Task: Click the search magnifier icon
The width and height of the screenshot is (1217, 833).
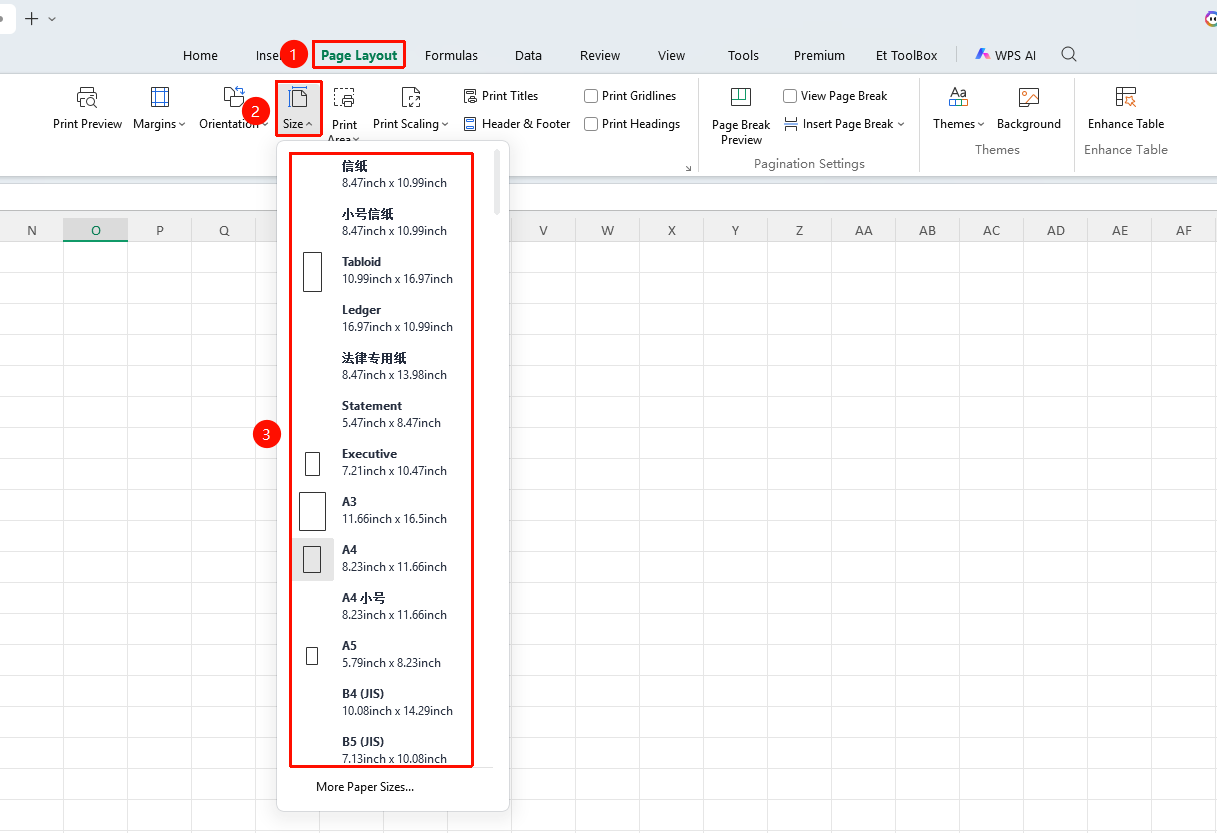Action: click(1069, 54)
